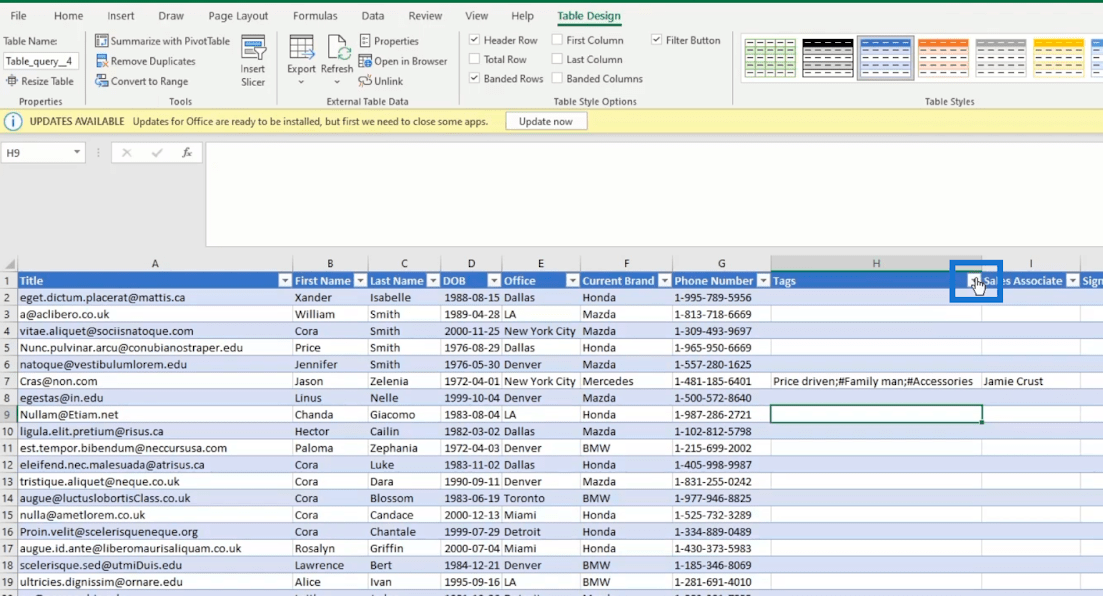Switch to the Page Layout tab
The height and width of the screenshot is (596, 1103).
click(238, 15)
